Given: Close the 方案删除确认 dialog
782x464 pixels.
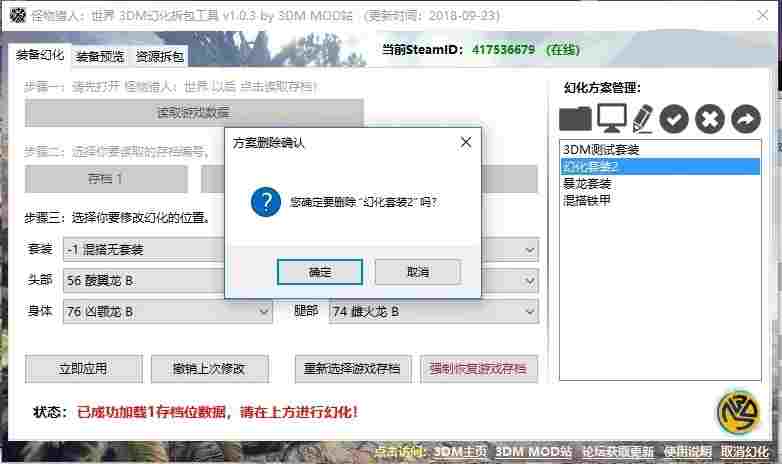Looking at the screenshot, I should pyautogui.click(x=466, y=143).
